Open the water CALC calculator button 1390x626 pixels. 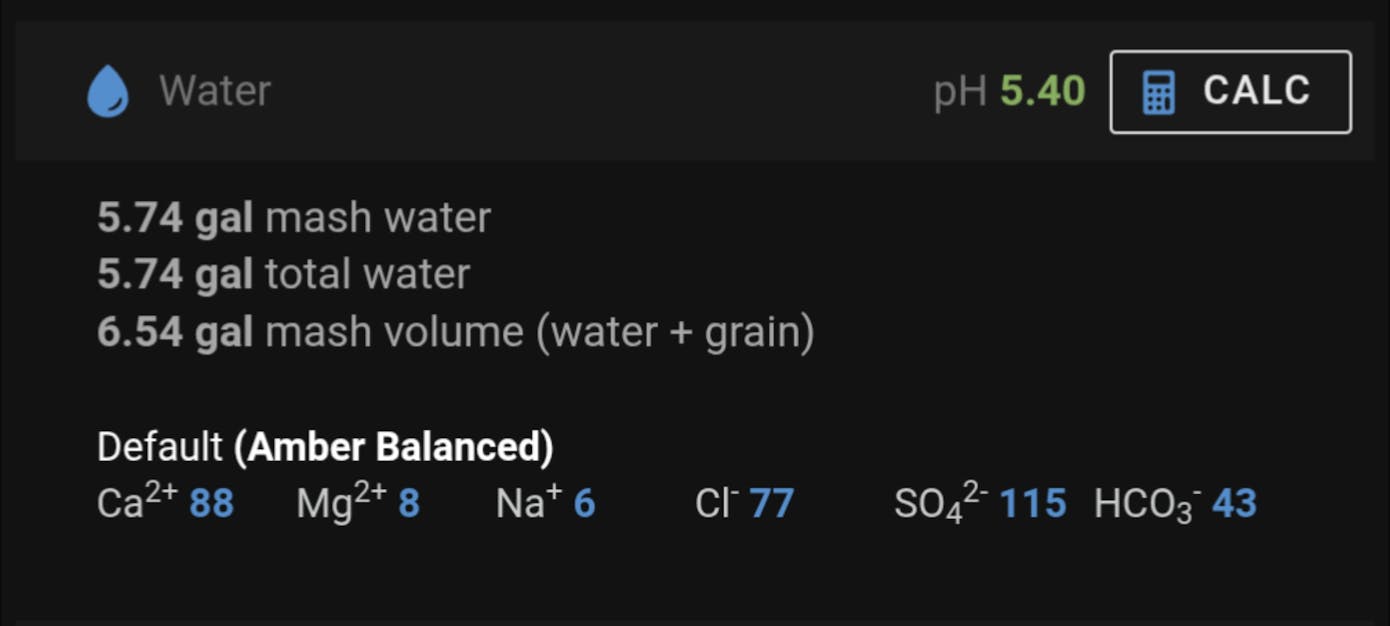pos(1230,92)
